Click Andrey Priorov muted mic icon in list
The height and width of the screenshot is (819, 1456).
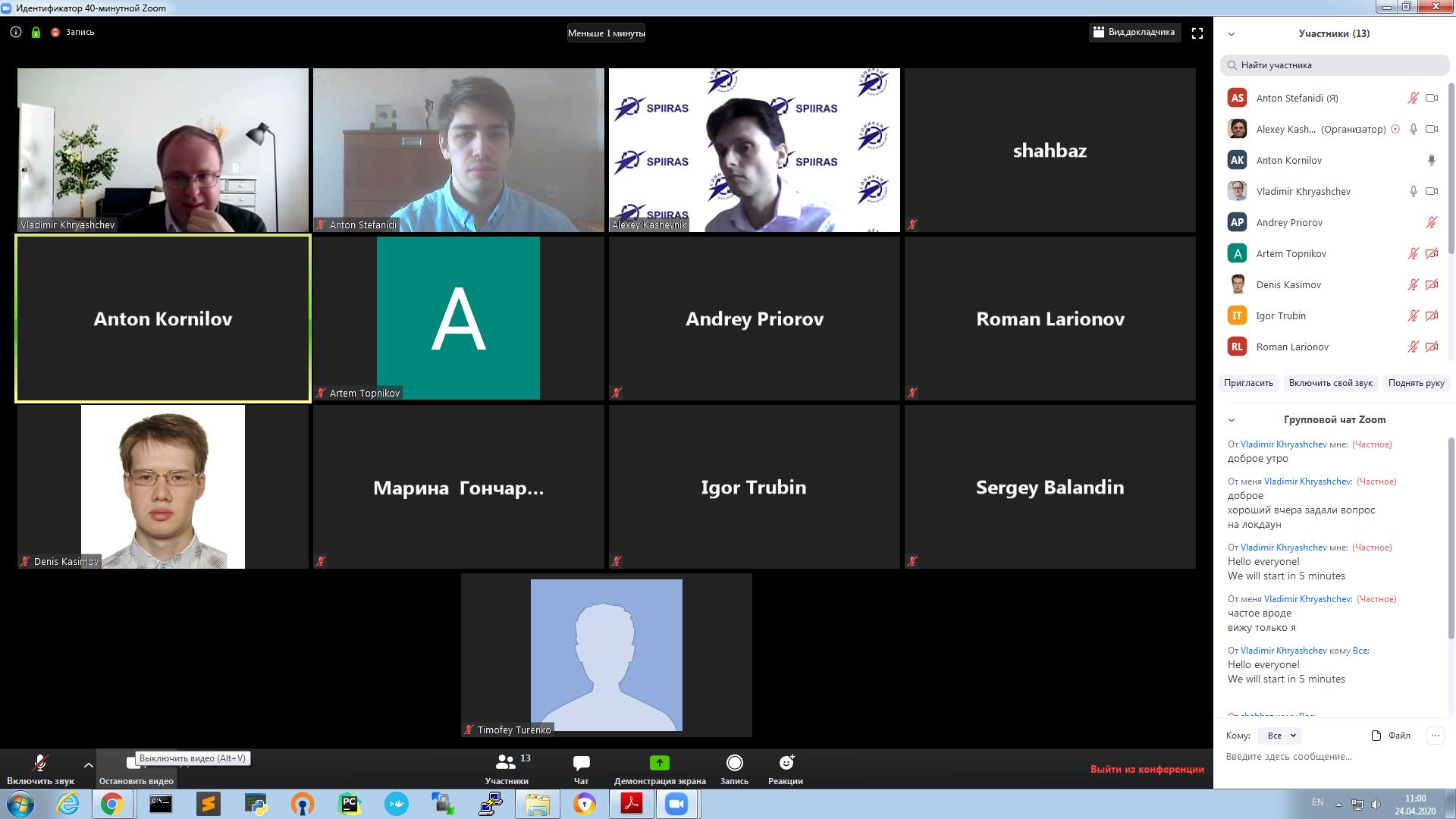[x=1432, y=222]
